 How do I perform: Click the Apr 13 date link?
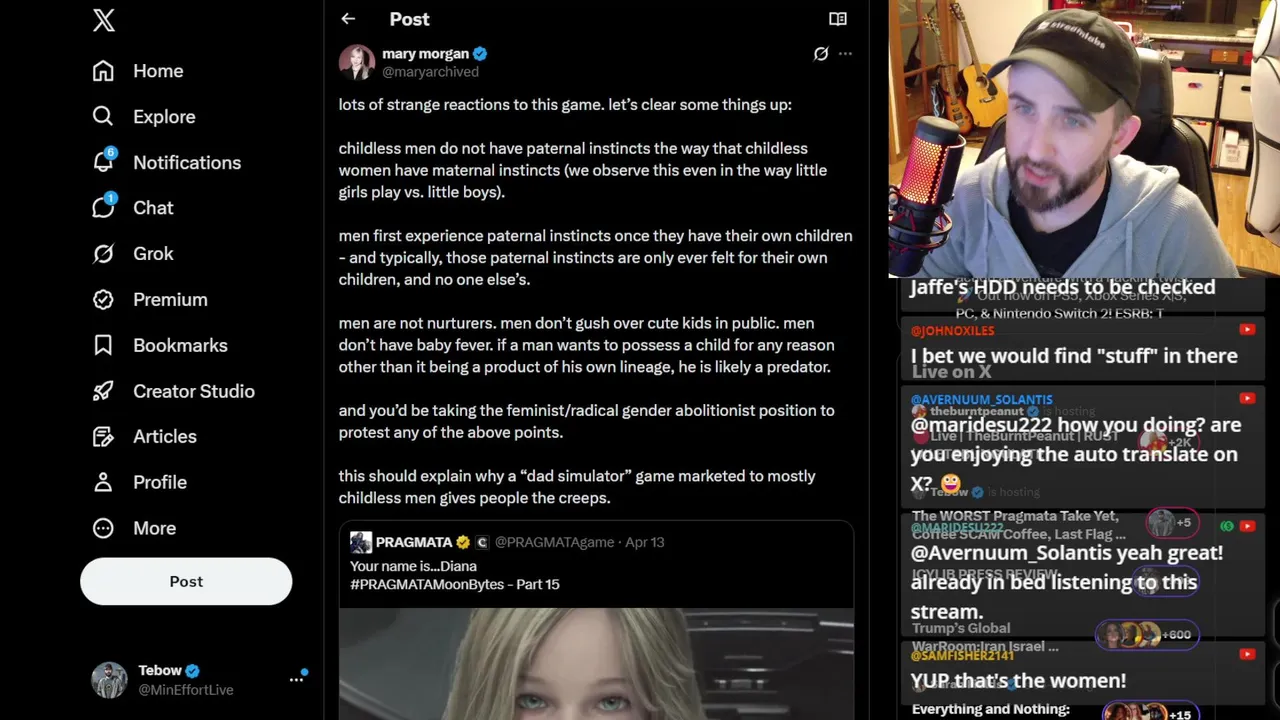tap(645, 542)
